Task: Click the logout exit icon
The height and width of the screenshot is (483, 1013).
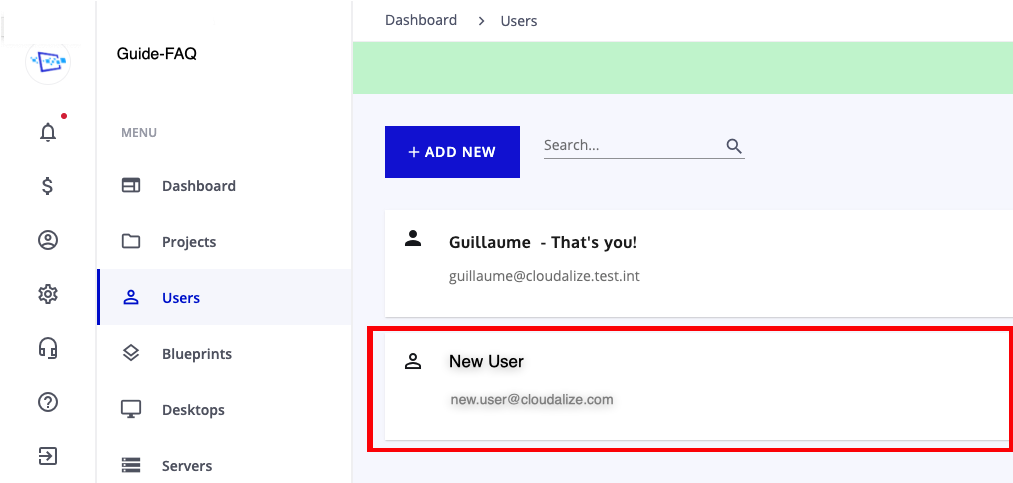Action: (48, 456)
